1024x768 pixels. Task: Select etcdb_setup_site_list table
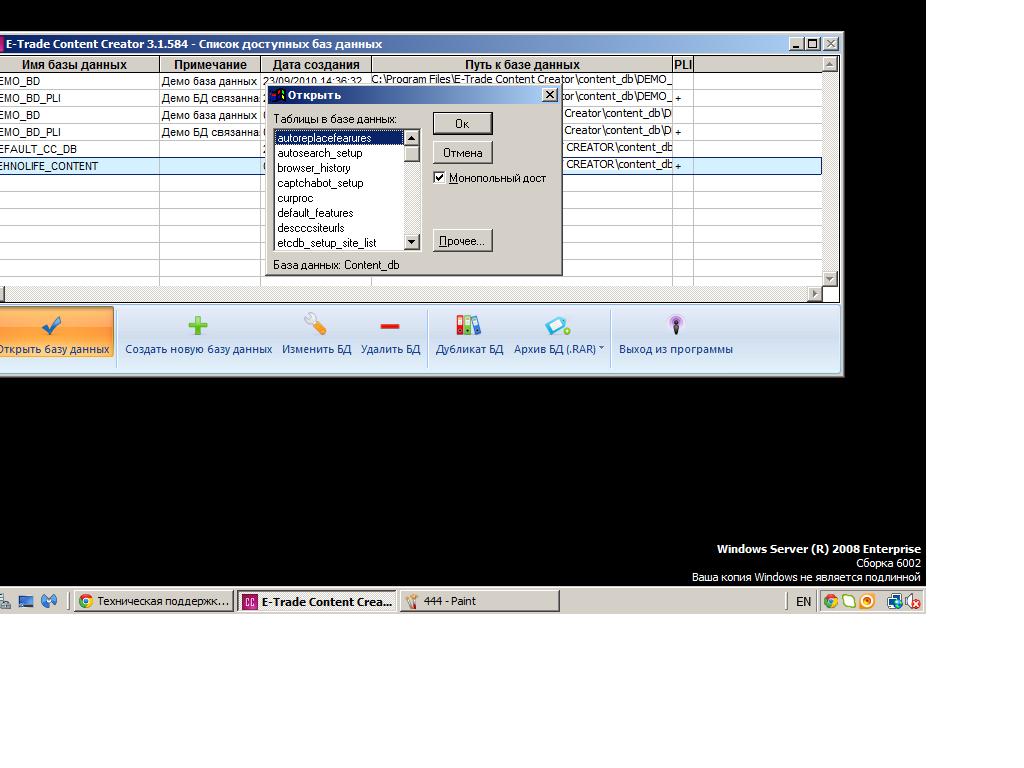pos(339,243)
